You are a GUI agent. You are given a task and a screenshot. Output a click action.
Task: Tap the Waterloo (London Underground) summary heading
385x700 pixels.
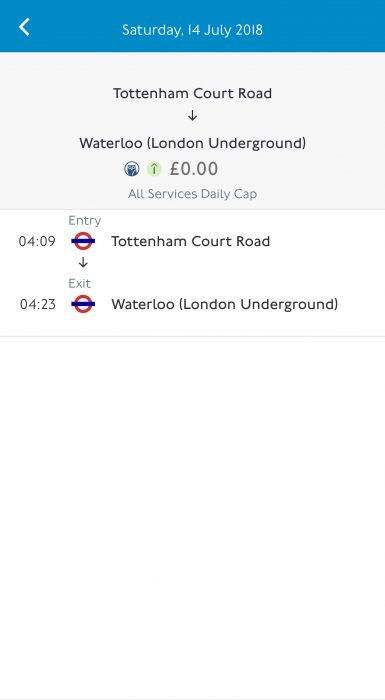coord(192,143)
